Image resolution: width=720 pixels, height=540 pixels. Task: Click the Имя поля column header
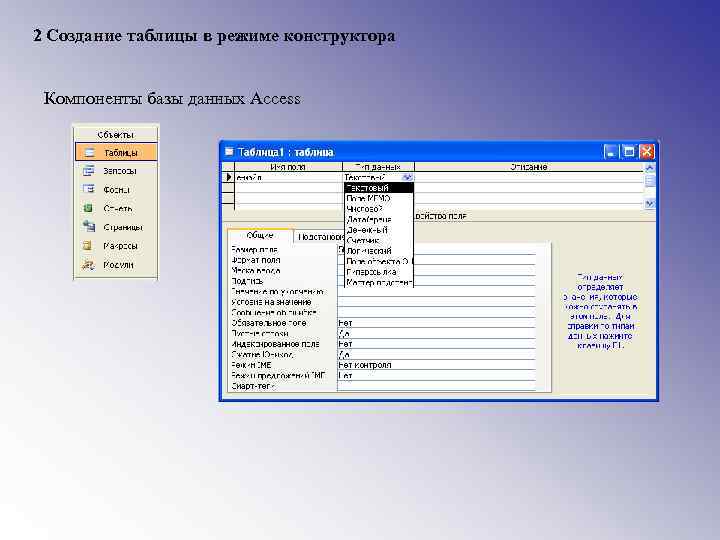coord(288,167)
